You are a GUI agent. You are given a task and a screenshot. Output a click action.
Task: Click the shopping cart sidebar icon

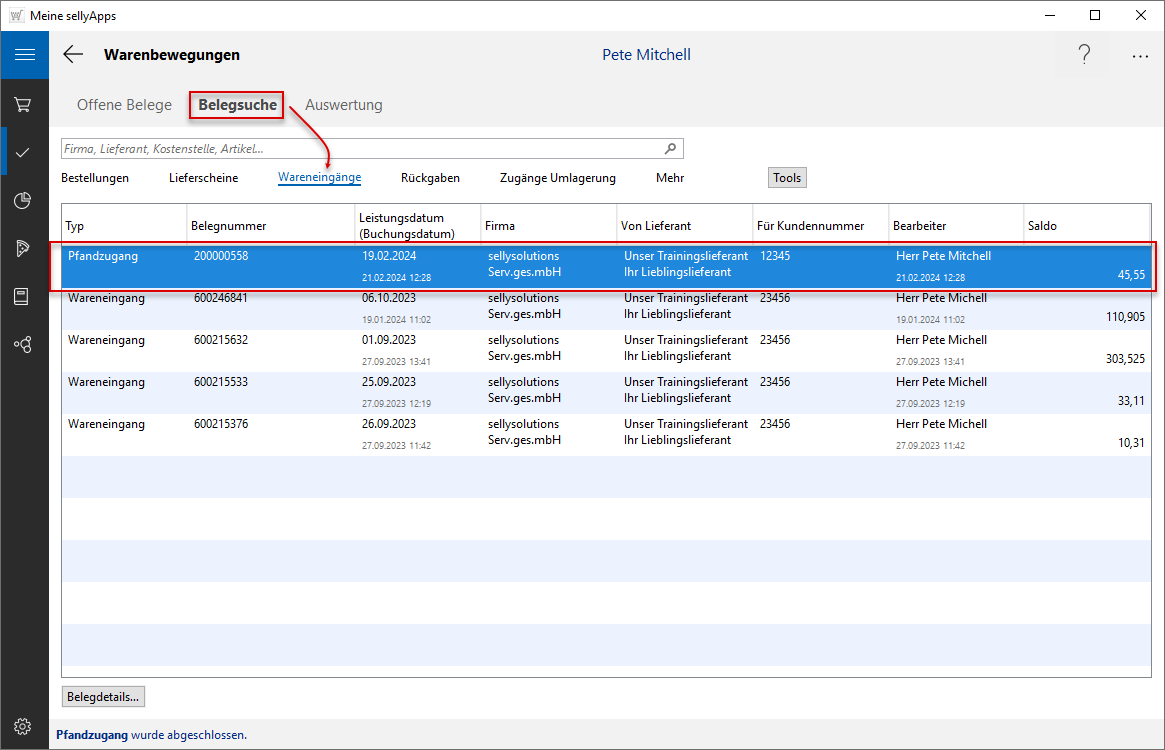click(x=23, y=104)
